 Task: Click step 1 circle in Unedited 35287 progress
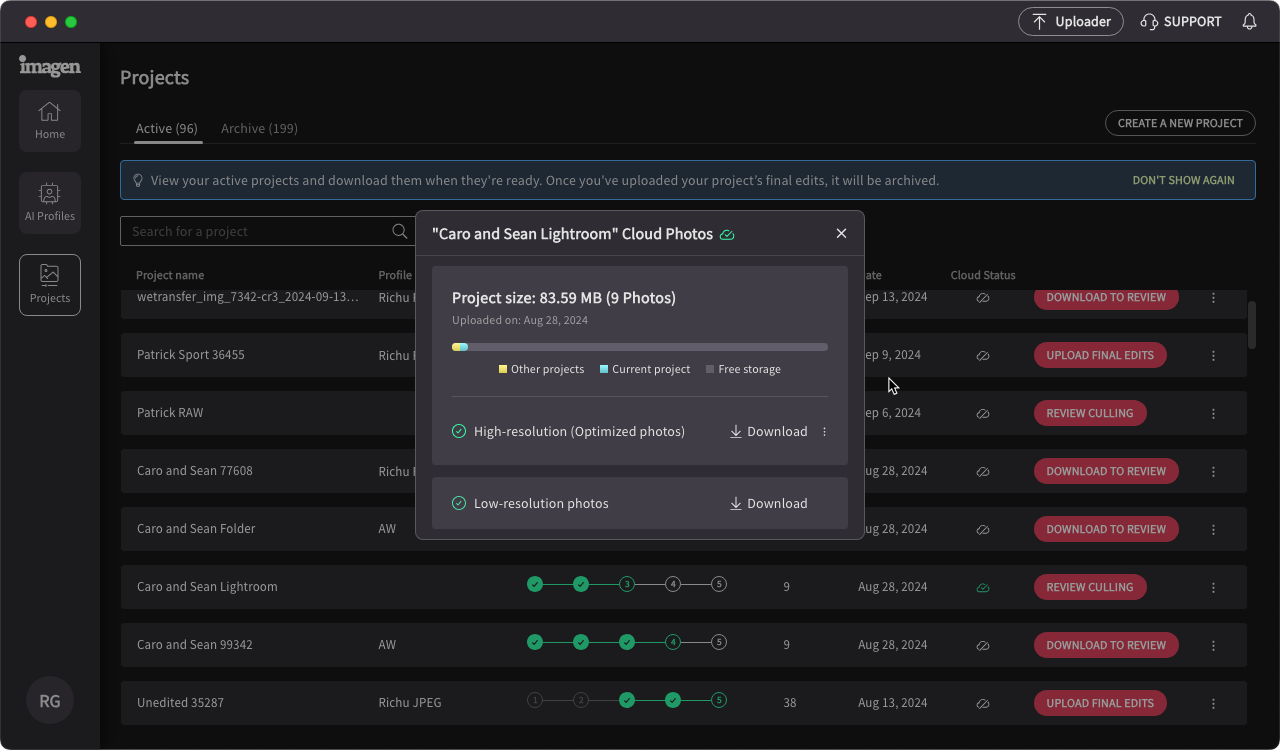coord(535,700)
